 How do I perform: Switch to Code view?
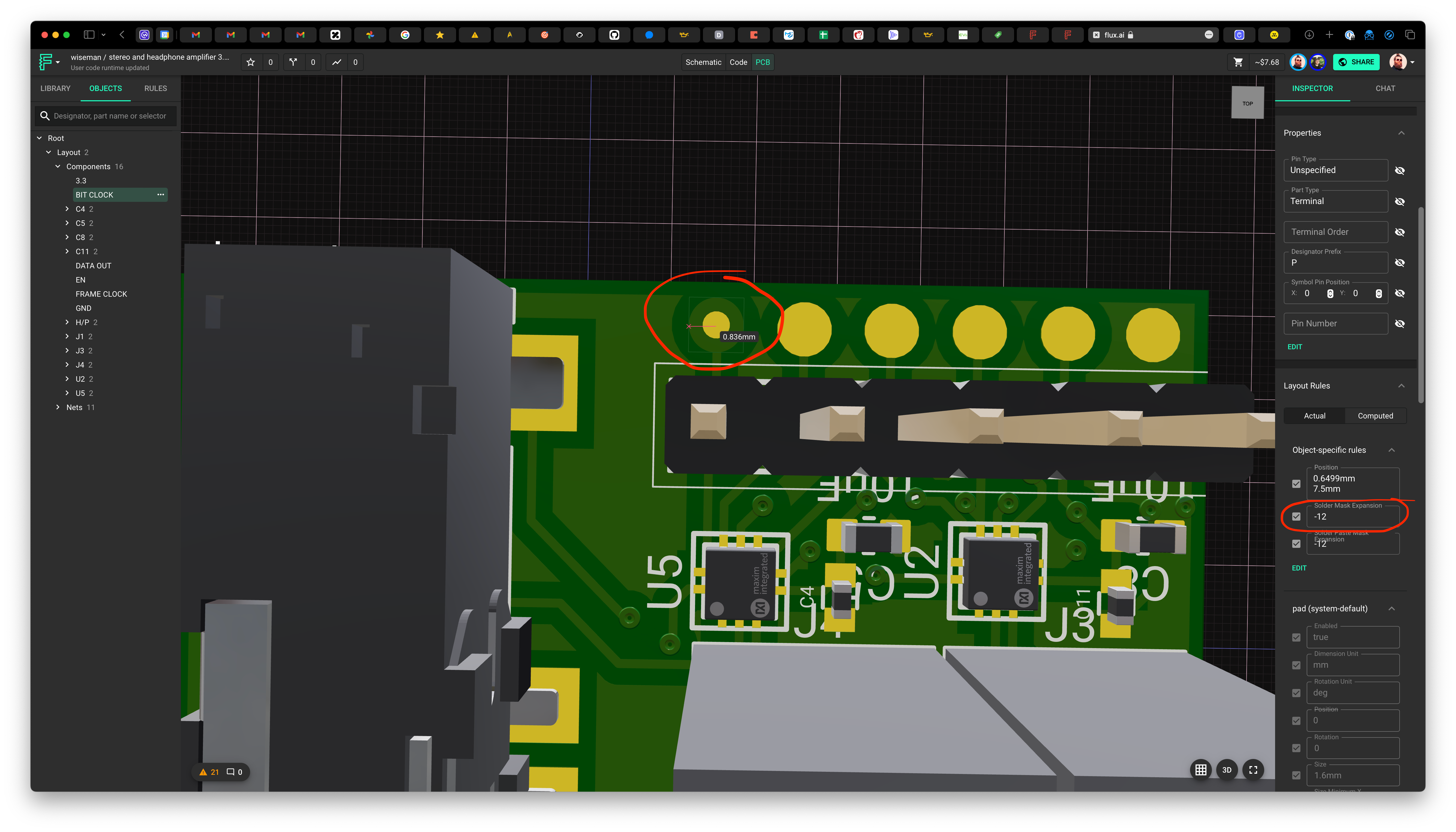[738, 62]
